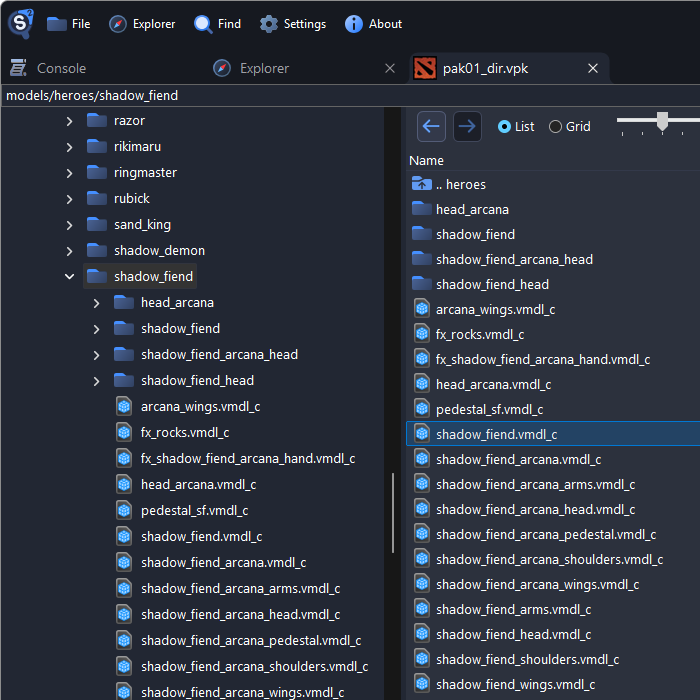The image size is (700, 700).
Task: Click selected shadow_fiend.vmdl_c icon in list
Action: coord(422,434)
